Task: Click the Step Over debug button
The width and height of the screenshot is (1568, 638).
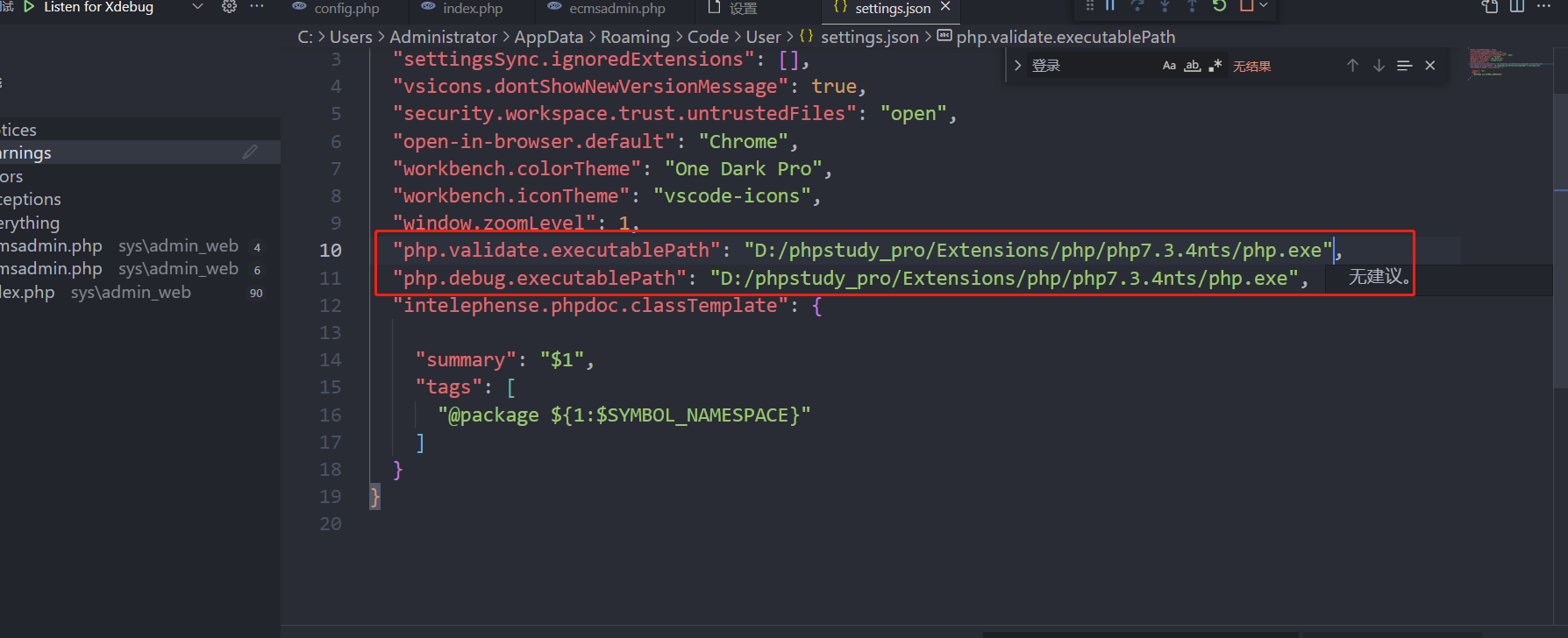Action: click(x=1137, y=6)
